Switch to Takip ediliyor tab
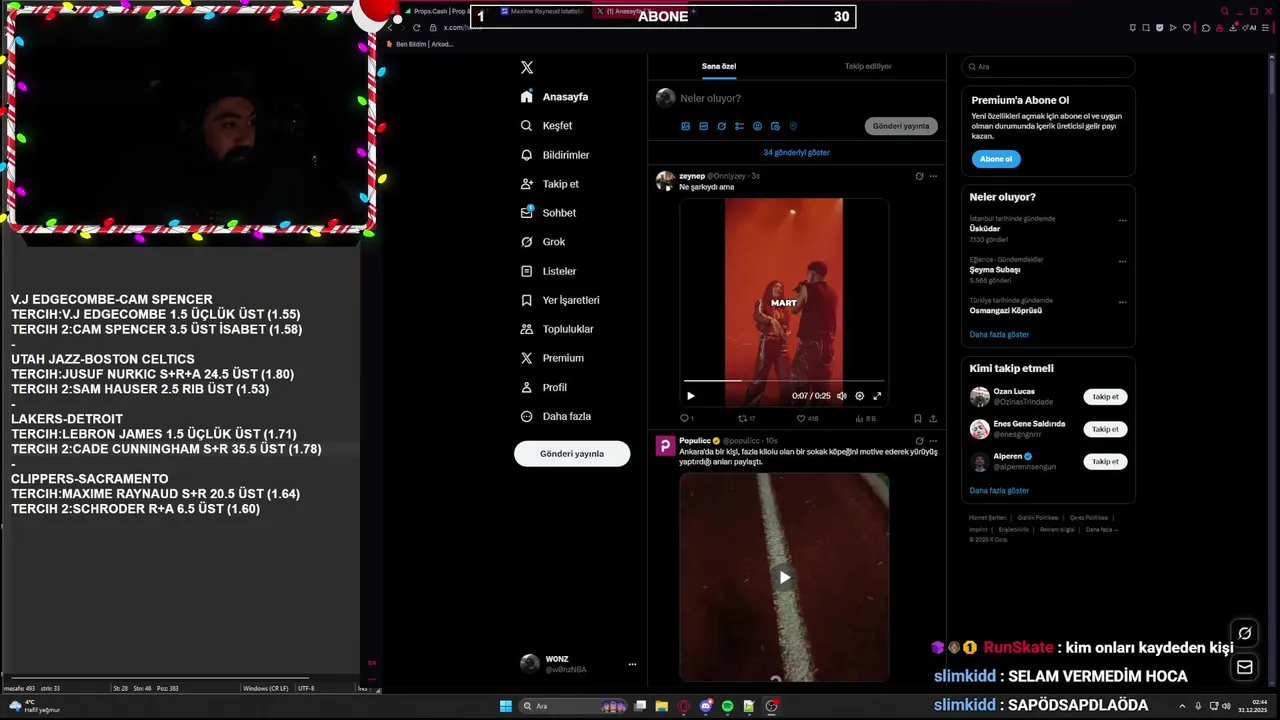 pyautogui.click(x=868, y=66)
